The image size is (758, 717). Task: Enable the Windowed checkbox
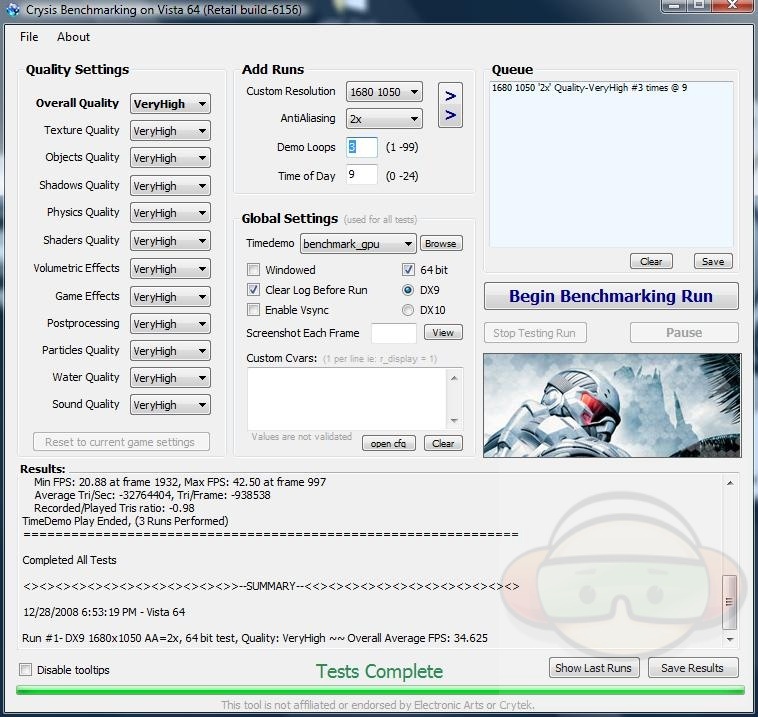coord(254,270)
